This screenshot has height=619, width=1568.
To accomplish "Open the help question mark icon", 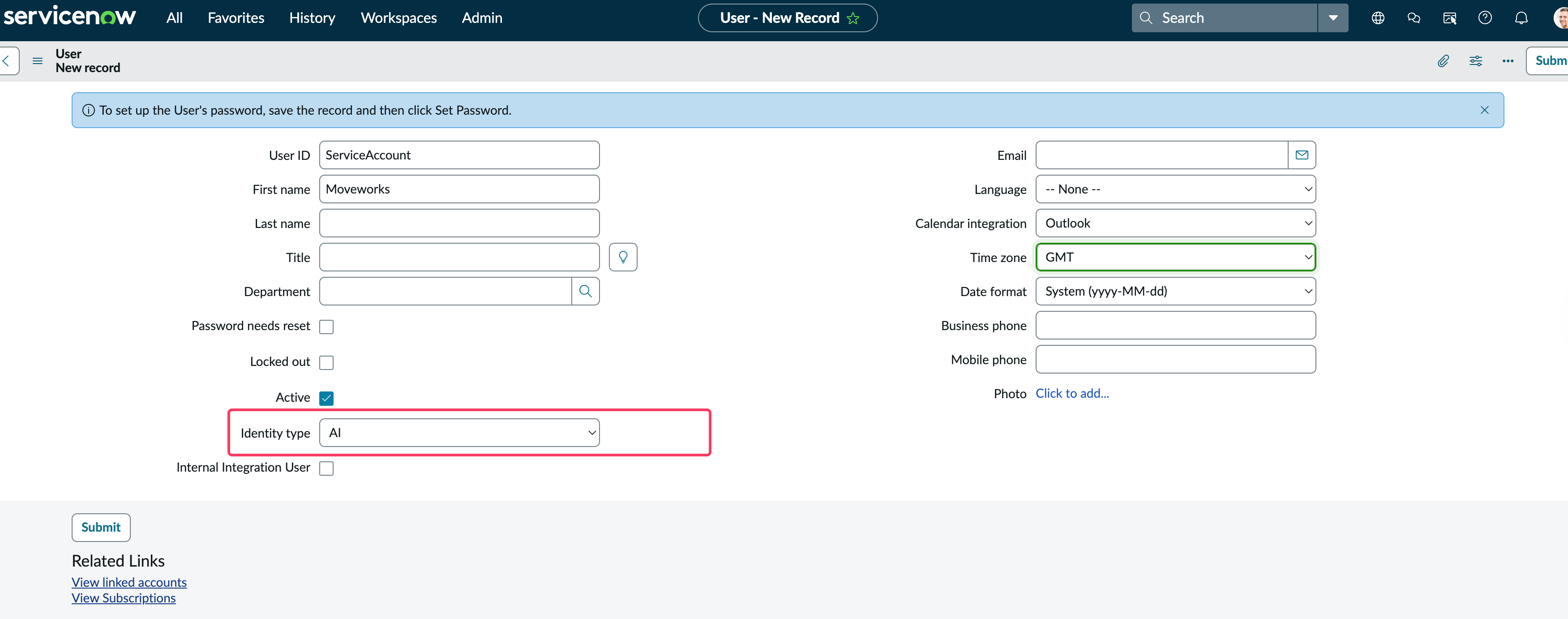I will [x=1485, y=17].
